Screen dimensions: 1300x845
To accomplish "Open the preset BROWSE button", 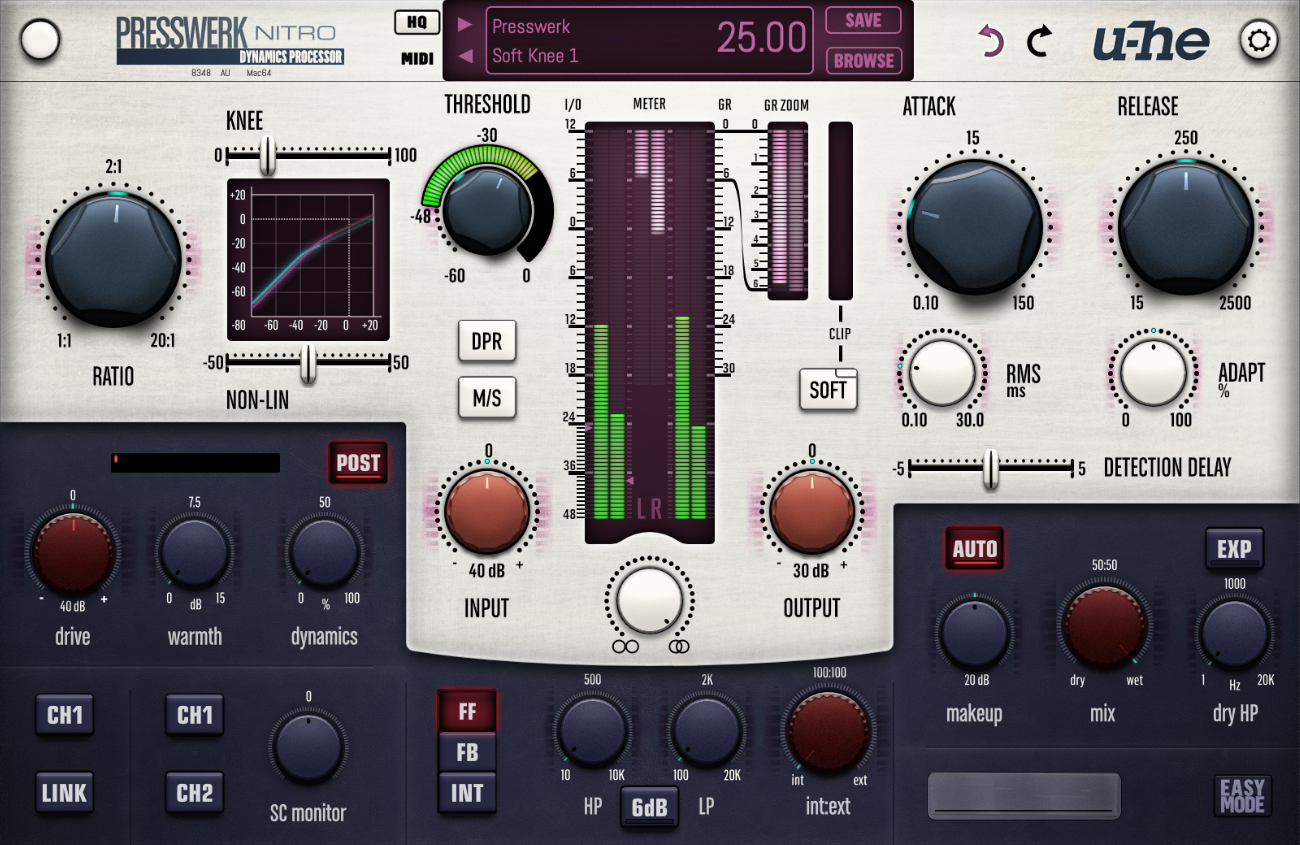I will pos(863,60).
